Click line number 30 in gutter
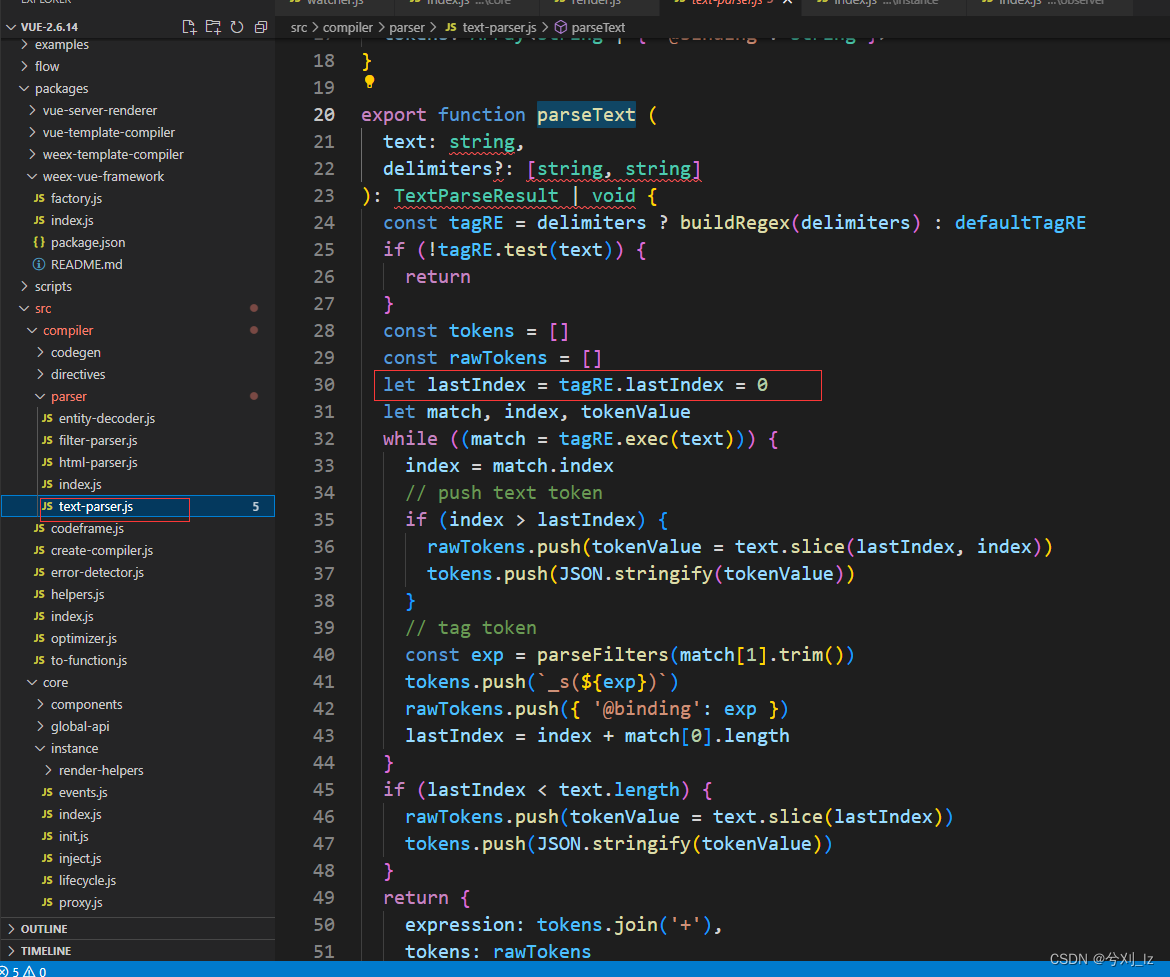This screenshot has height=977, width=1170. click(324, 385)
